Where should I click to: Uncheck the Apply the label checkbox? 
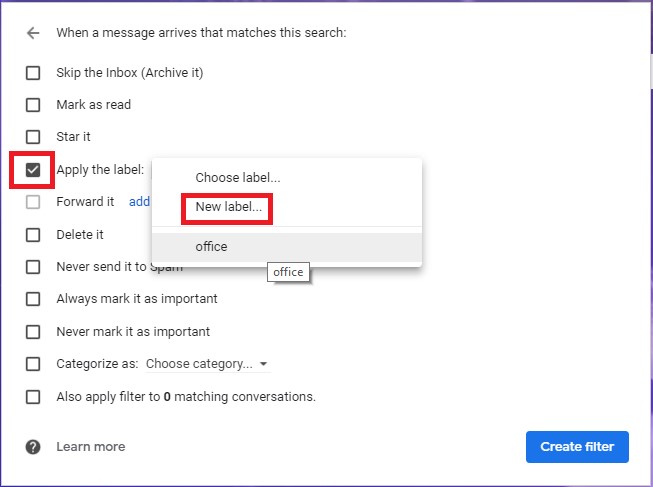(x=33, y=170)
